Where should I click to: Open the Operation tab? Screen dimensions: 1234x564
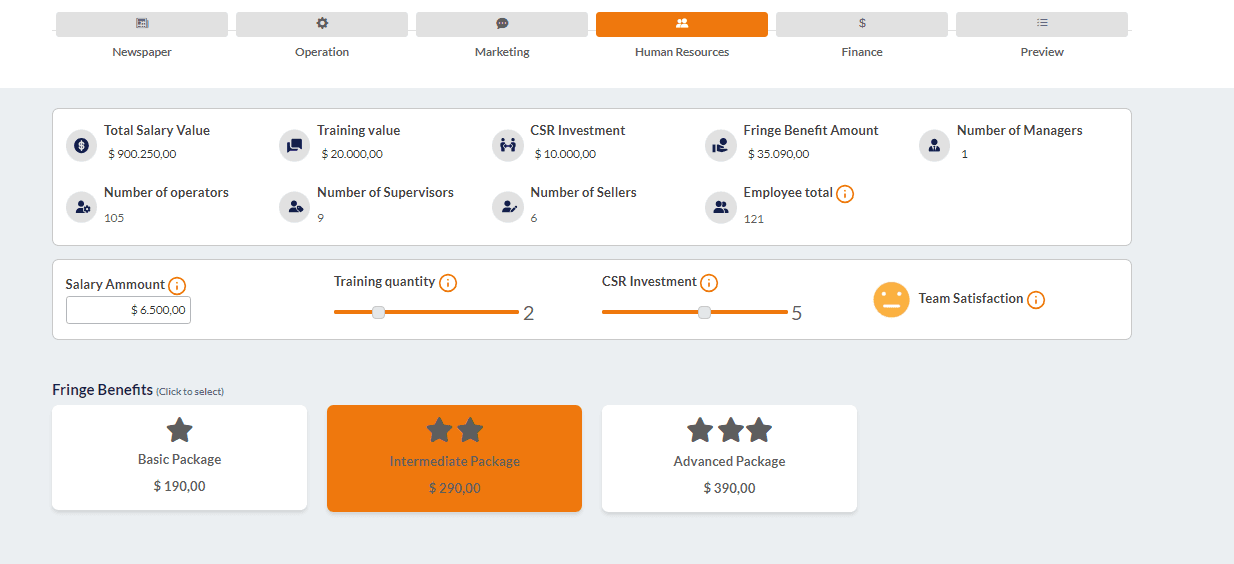pyautogui.click(x=322, y=24)
